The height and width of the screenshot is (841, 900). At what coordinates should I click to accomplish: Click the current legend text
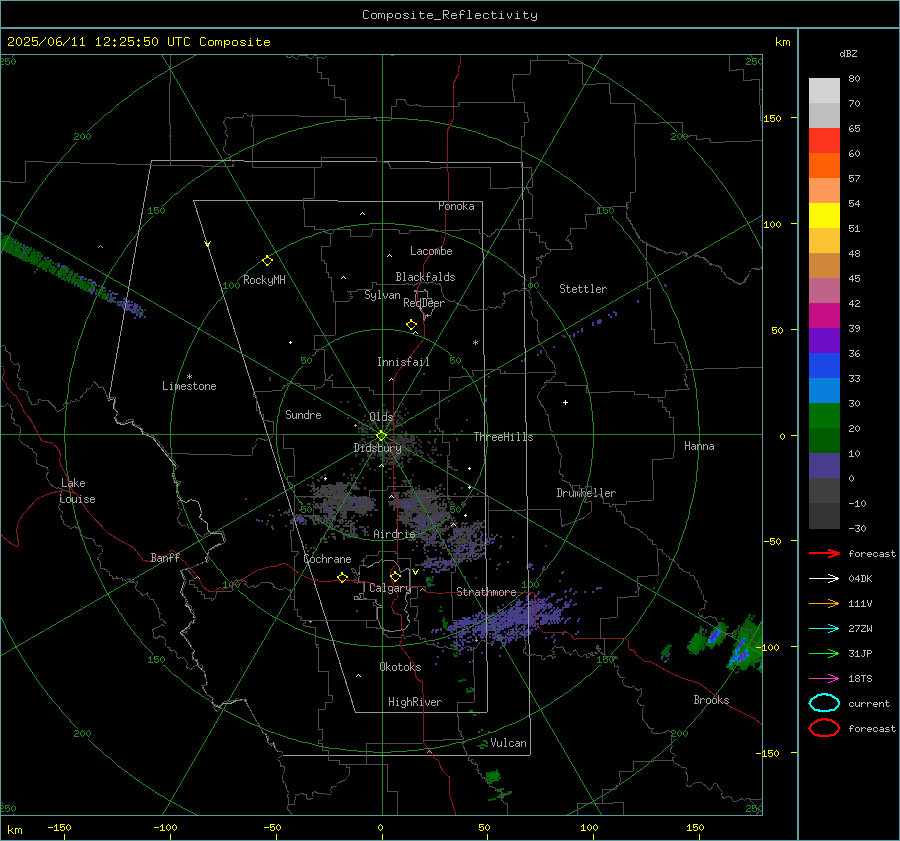pos(869,703)
